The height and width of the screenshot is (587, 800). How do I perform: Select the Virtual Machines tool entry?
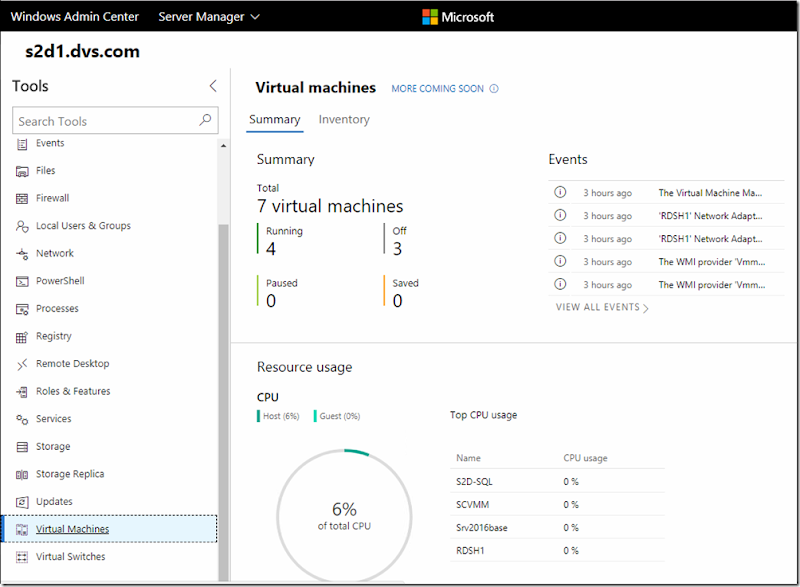[109, 529]
